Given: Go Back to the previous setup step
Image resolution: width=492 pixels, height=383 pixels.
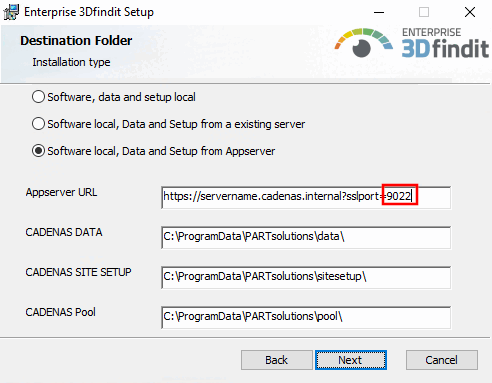Looking at the screenshot, I should pyautogui.click(x=277, y=360).
